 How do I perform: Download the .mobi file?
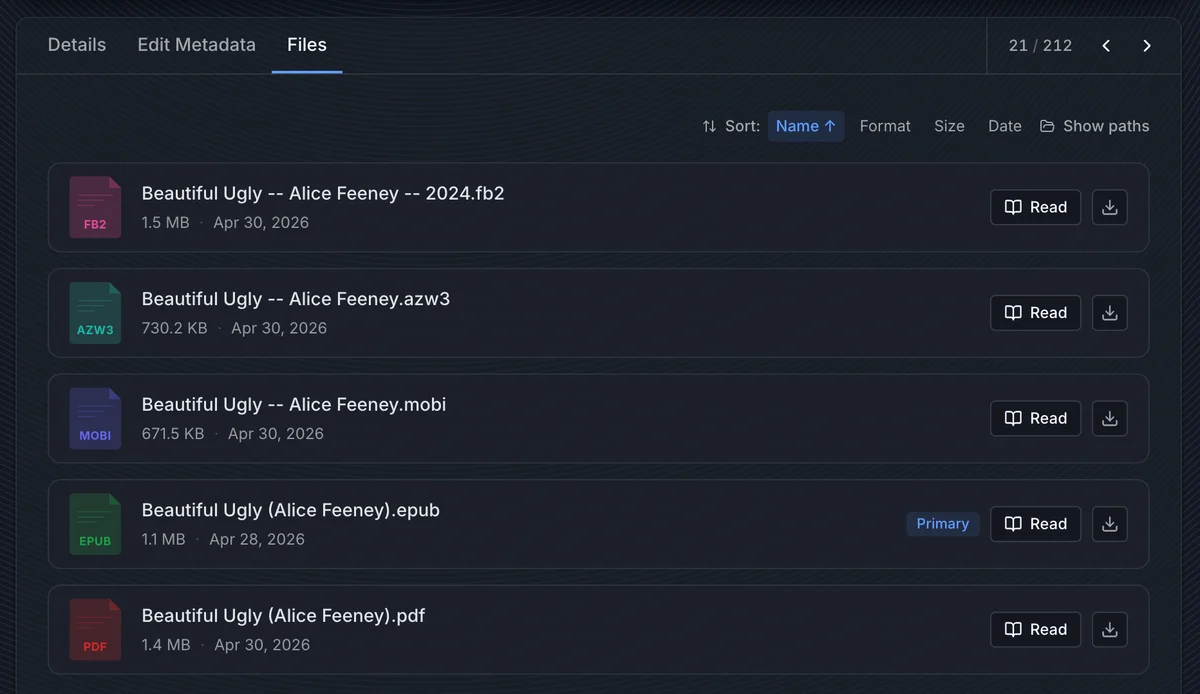(1109, 418)
